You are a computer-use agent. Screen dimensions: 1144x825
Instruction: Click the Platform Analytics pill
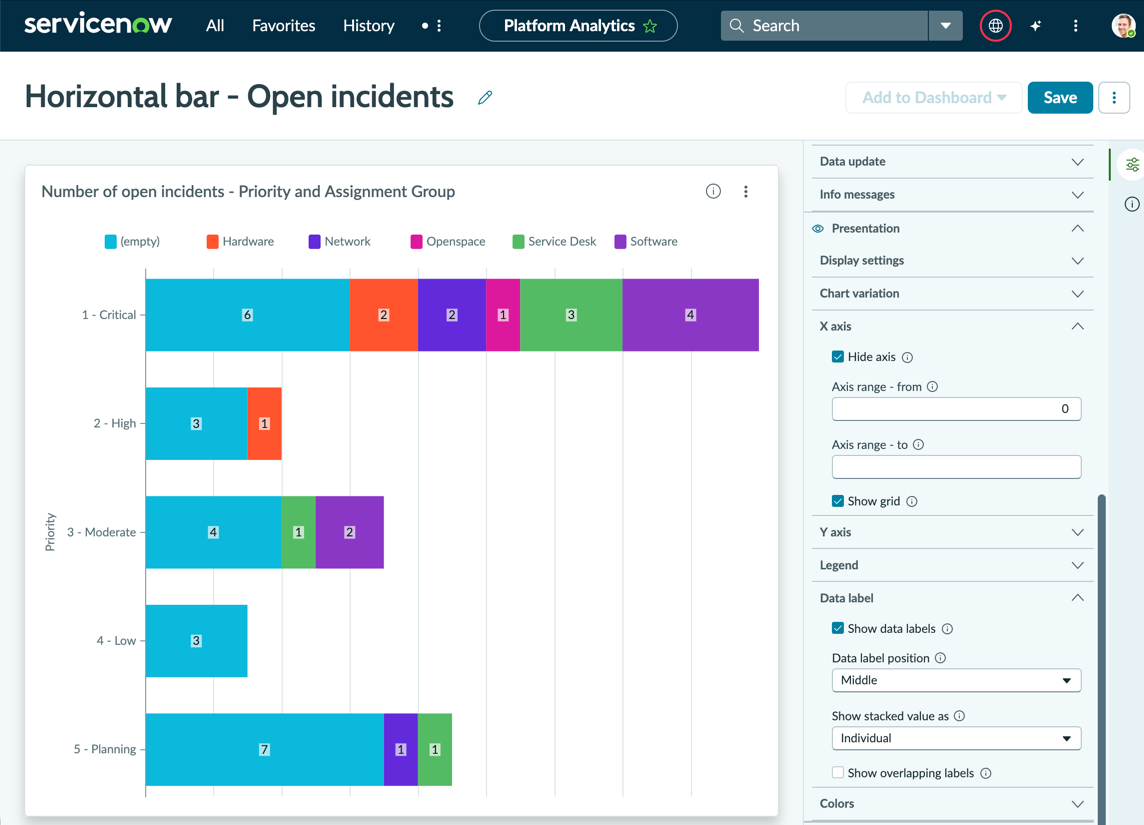click(x=578, y=26)
